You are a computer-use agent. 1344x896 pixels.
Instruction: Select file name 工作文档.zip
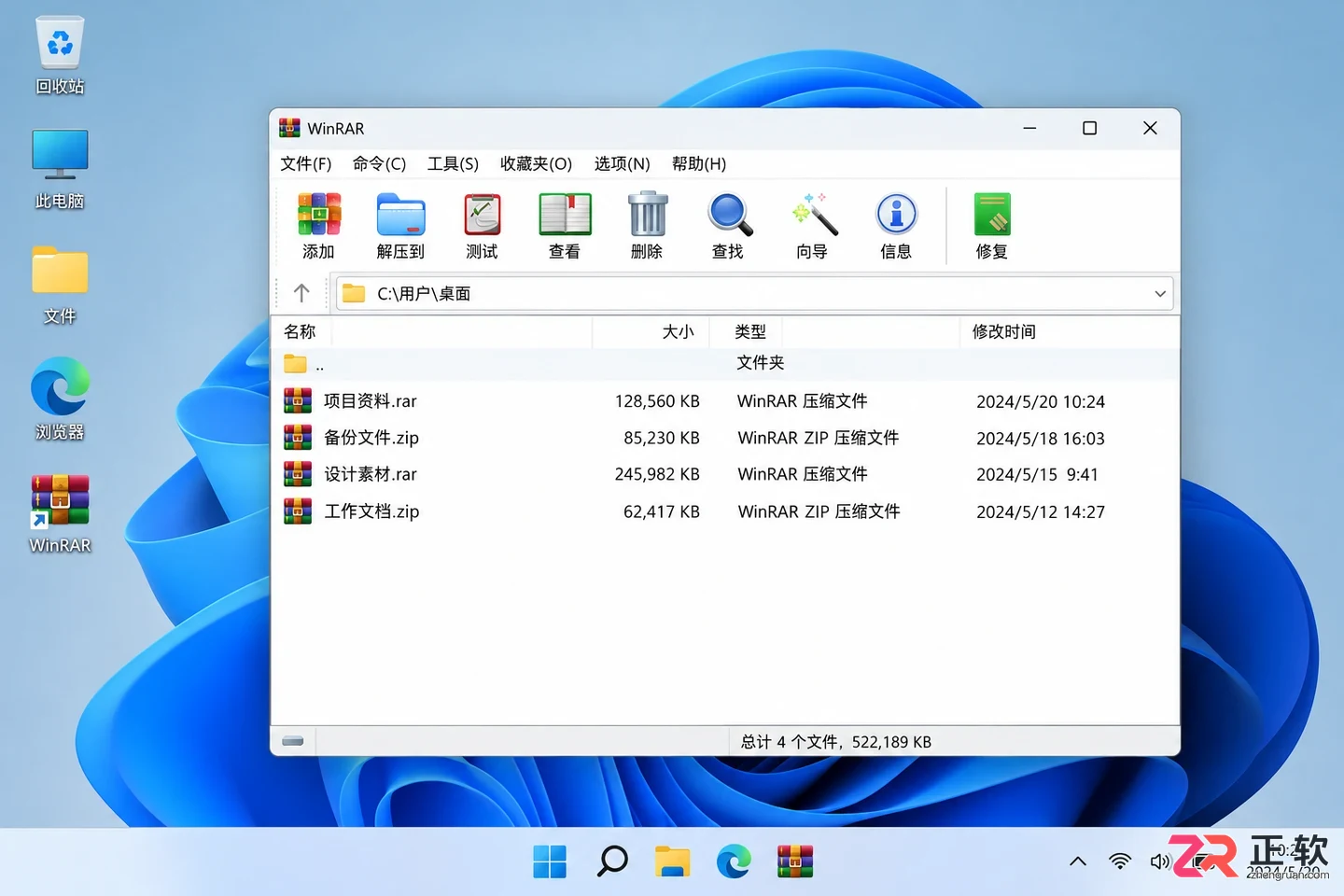coord(371,511)
